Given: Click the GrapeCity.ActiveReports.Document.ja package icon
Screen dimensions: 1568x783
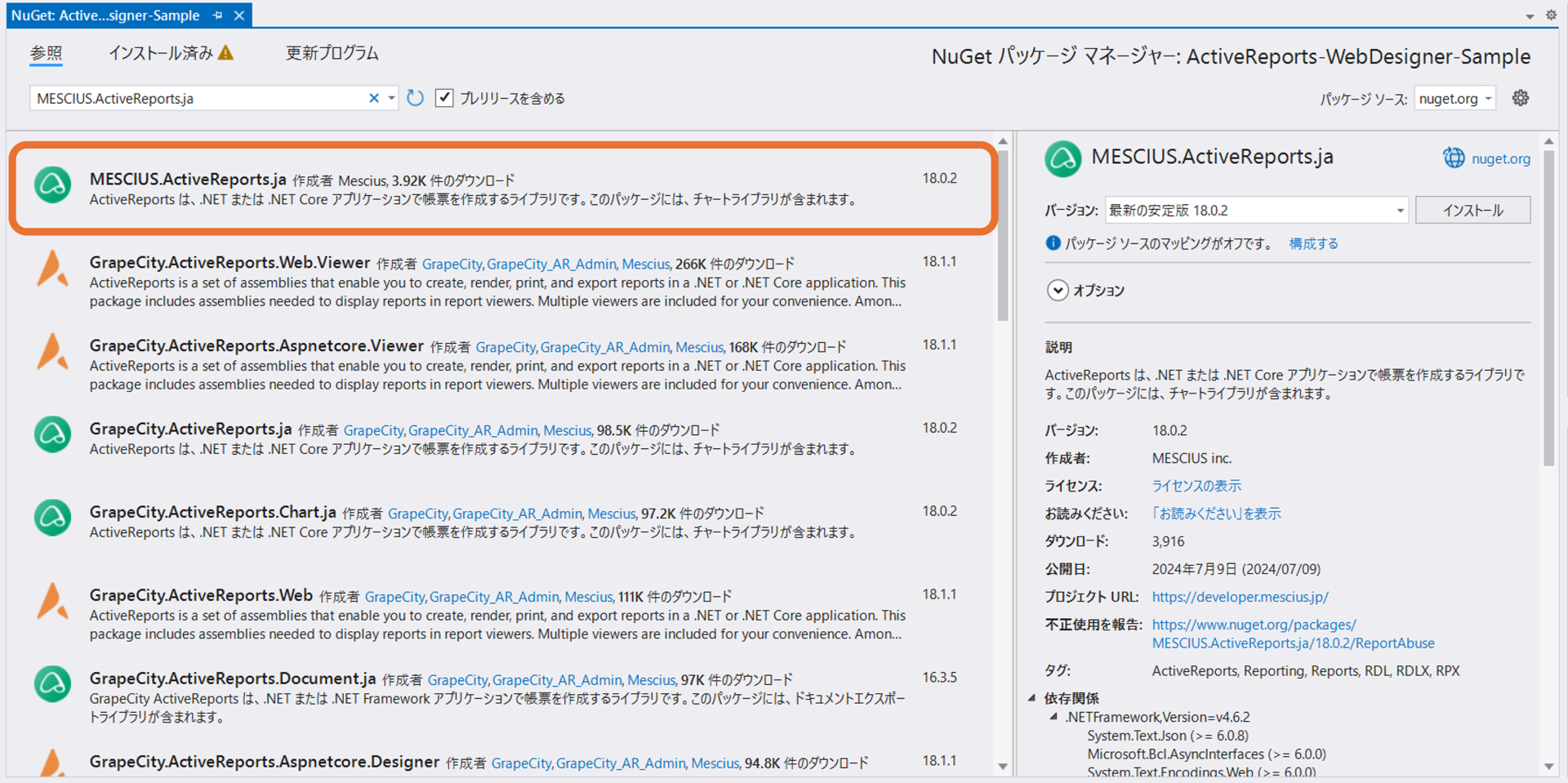Looking at the screenshot, I should coord(52,684).
